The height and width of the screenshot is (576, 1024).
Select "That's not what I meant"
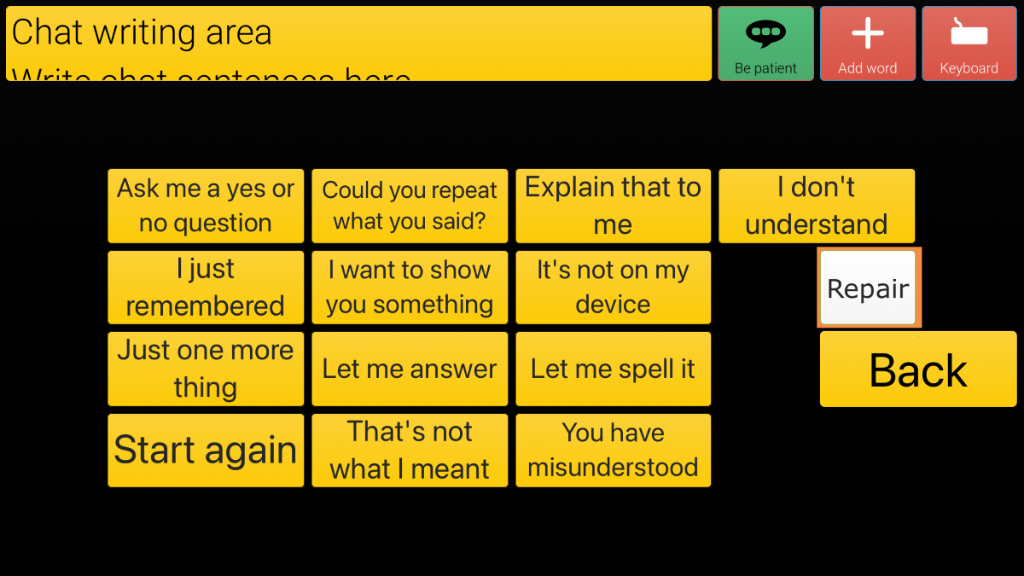click(x=409, y=451)
